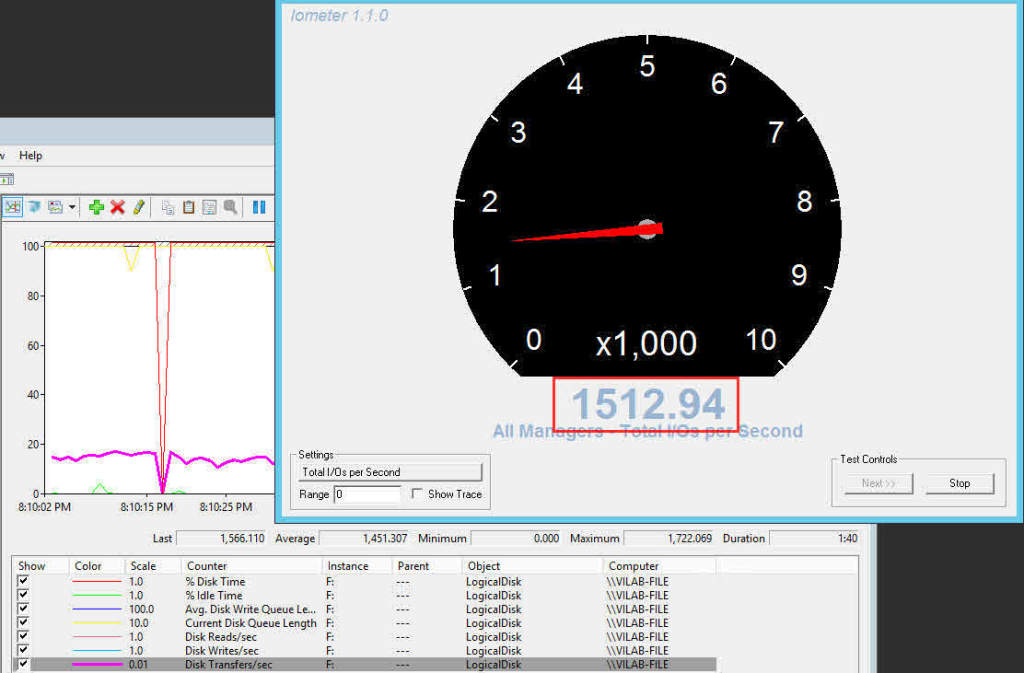
Task: Sort by the Scale column header
Action: (x=143, y=566)
